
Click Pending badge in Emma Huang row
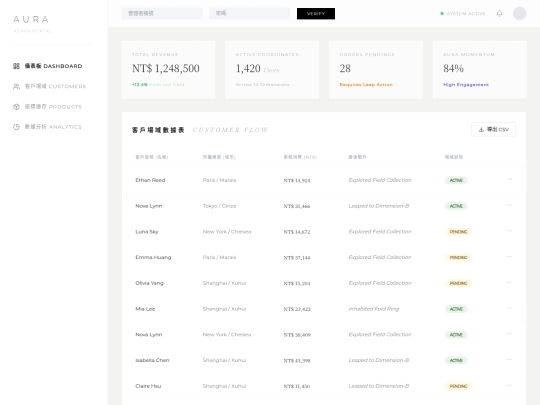click(x=458, y=257)
